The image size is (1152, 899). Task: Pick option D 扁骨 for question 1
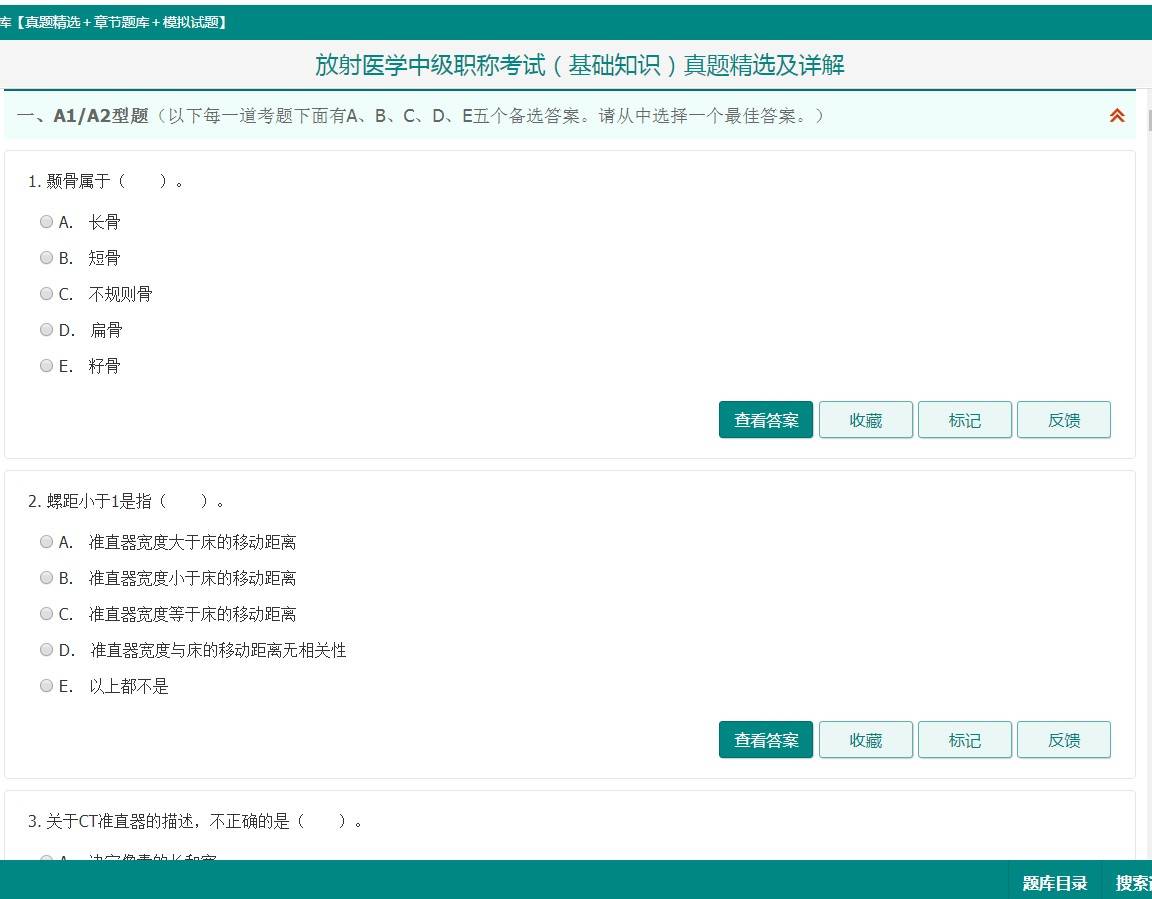[x=46, y=329]
